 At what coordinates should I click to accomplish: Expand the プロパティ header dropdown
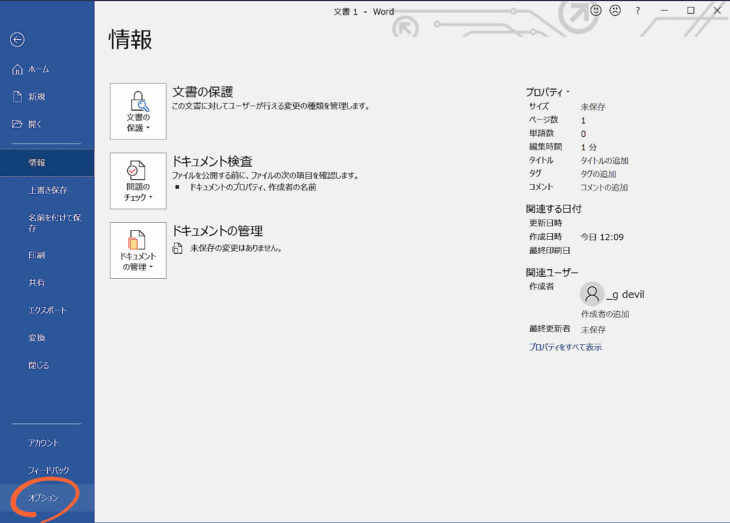(548, 91)
